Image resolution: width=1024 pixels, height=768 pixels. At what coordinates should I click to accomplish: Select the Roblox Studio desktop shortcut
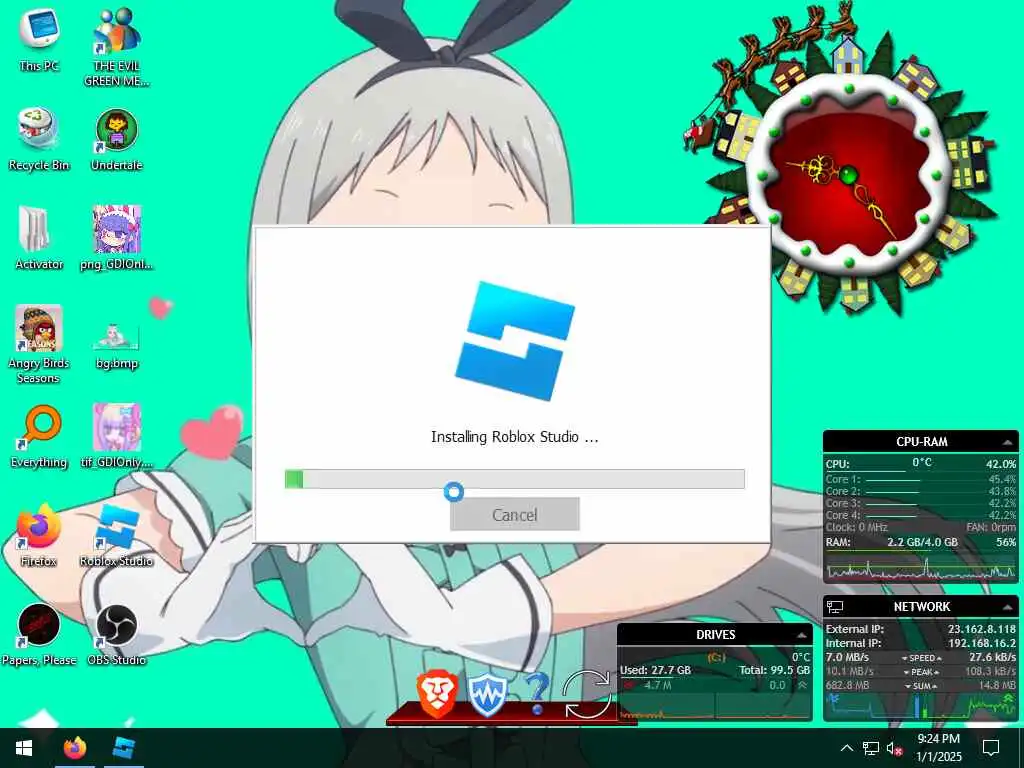pyautogui.click(x=117, y=536)
